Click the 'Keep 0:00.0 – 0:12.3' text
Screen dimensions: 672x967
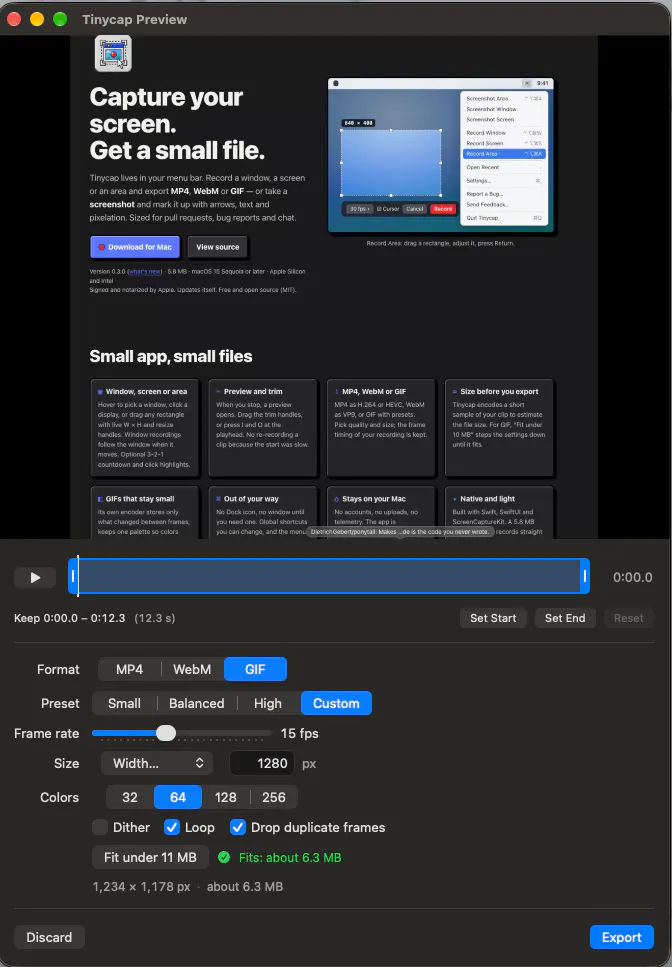pyautogui.click(x=70, y=618)
